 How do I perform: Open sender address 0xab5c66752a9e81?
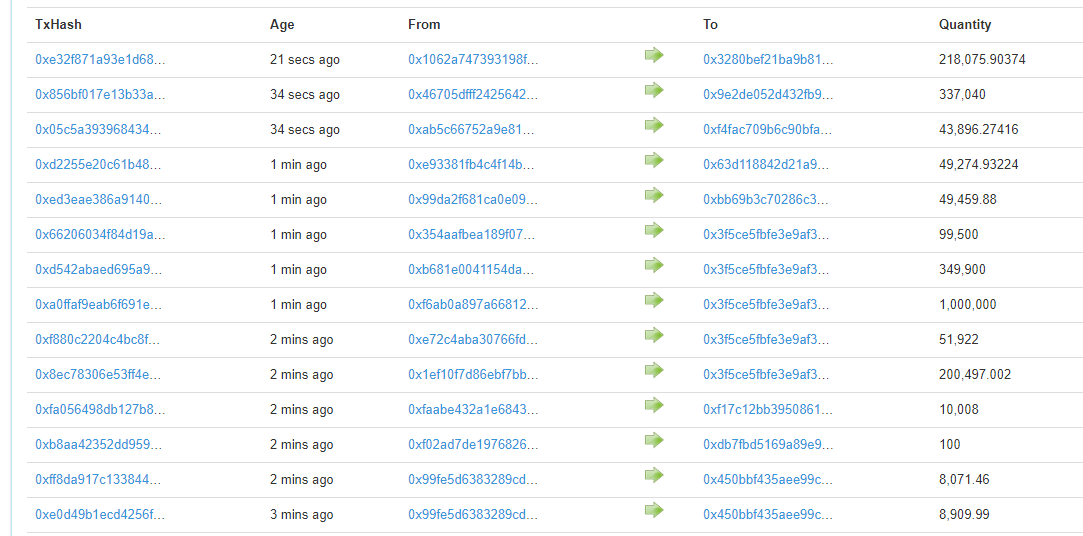pyautogui.click(x=472, y=130)
